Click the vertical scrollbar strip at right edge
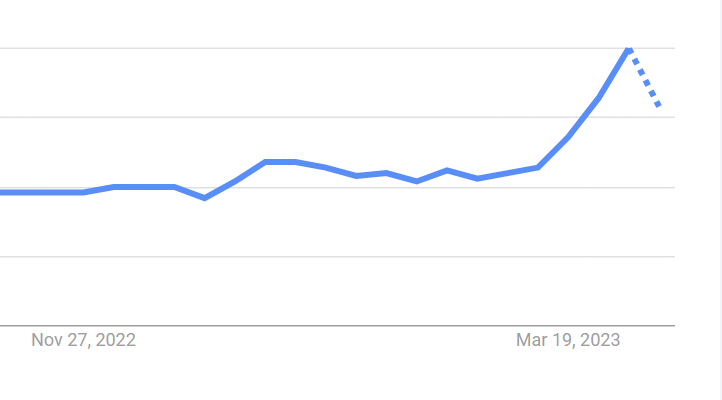This screenshot has width=722, height=400. click(720, 200)
